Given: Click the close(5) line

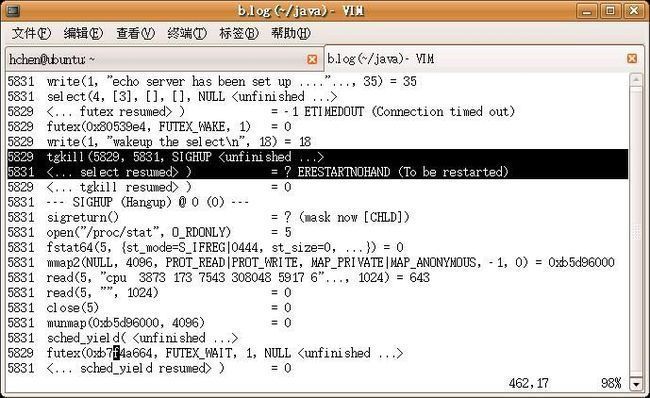Looking at the screenshot, I should pyautogui.click(x=150, y=308).
